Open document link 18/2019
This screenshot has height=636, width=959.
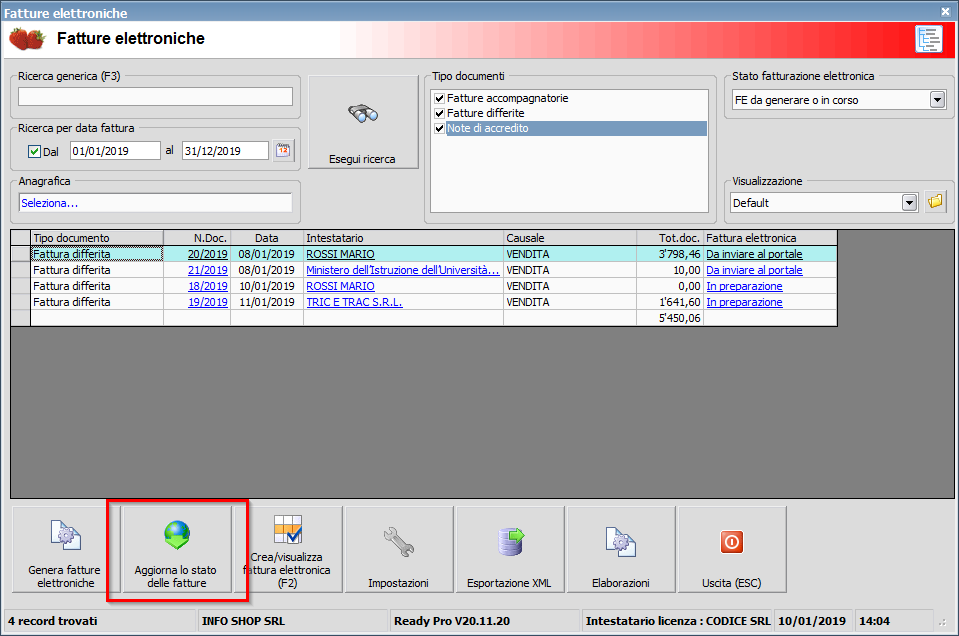tap(207, 286)
